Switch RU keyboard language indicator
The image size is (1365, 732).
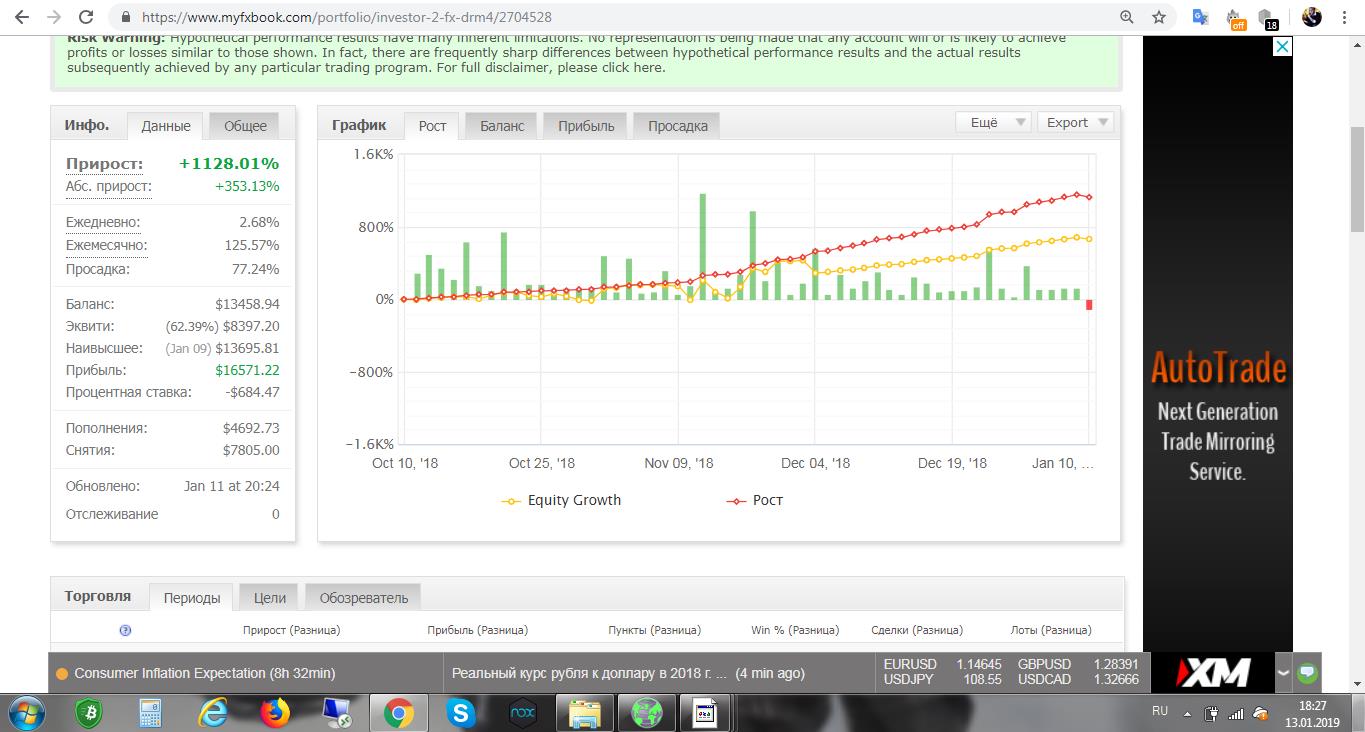tap(1159, 711)
